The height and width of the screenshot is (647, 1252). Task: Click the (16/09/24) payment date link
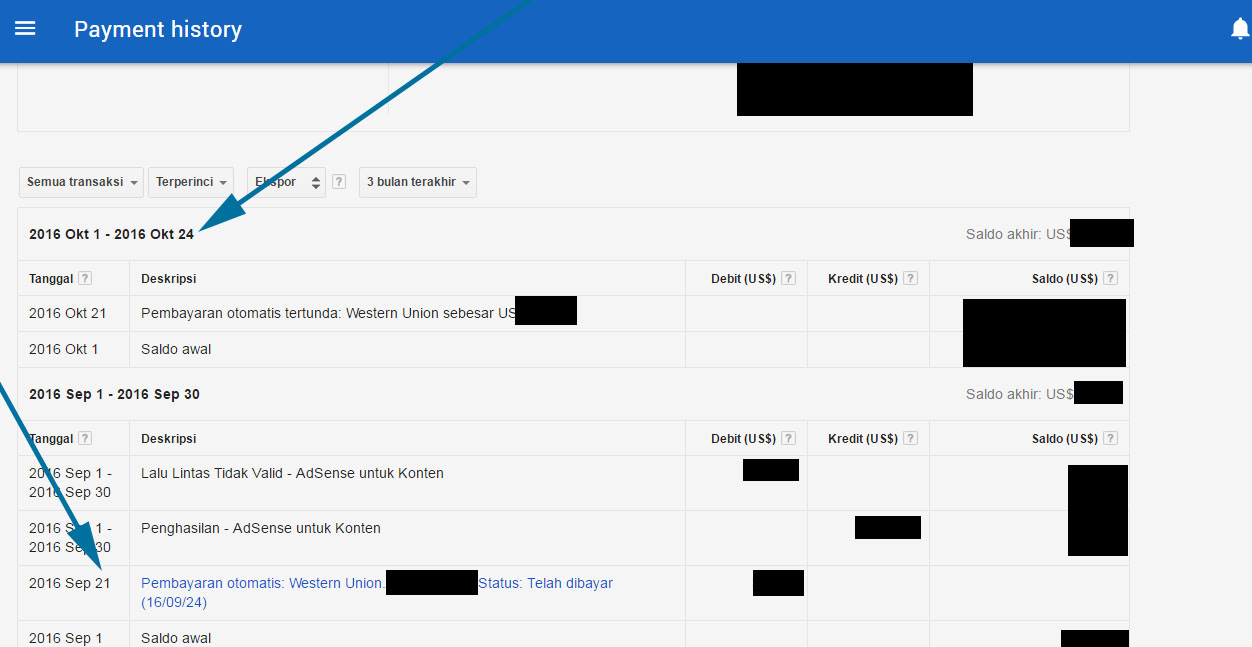tap(175, 603)
